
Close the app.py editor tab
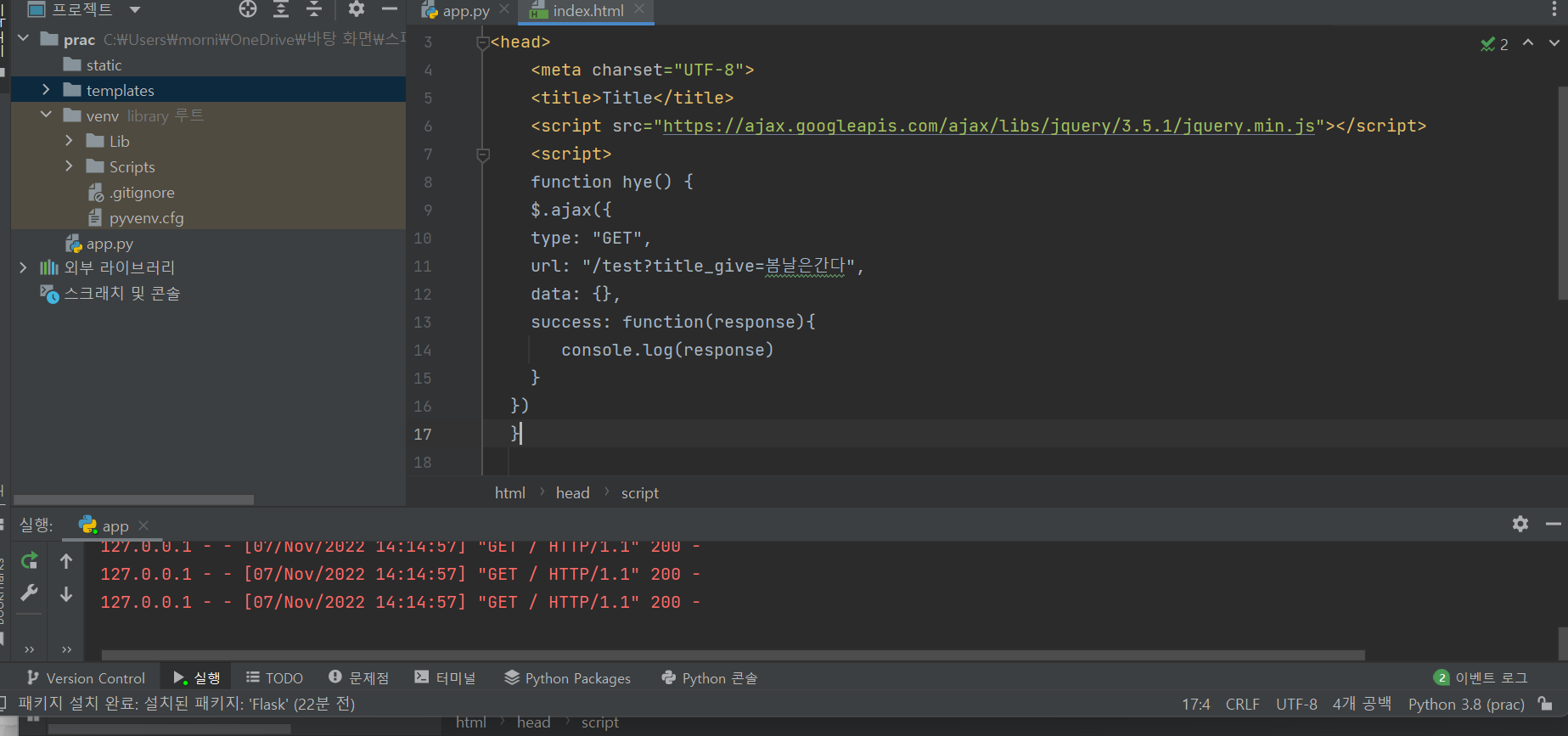(504, 9)
